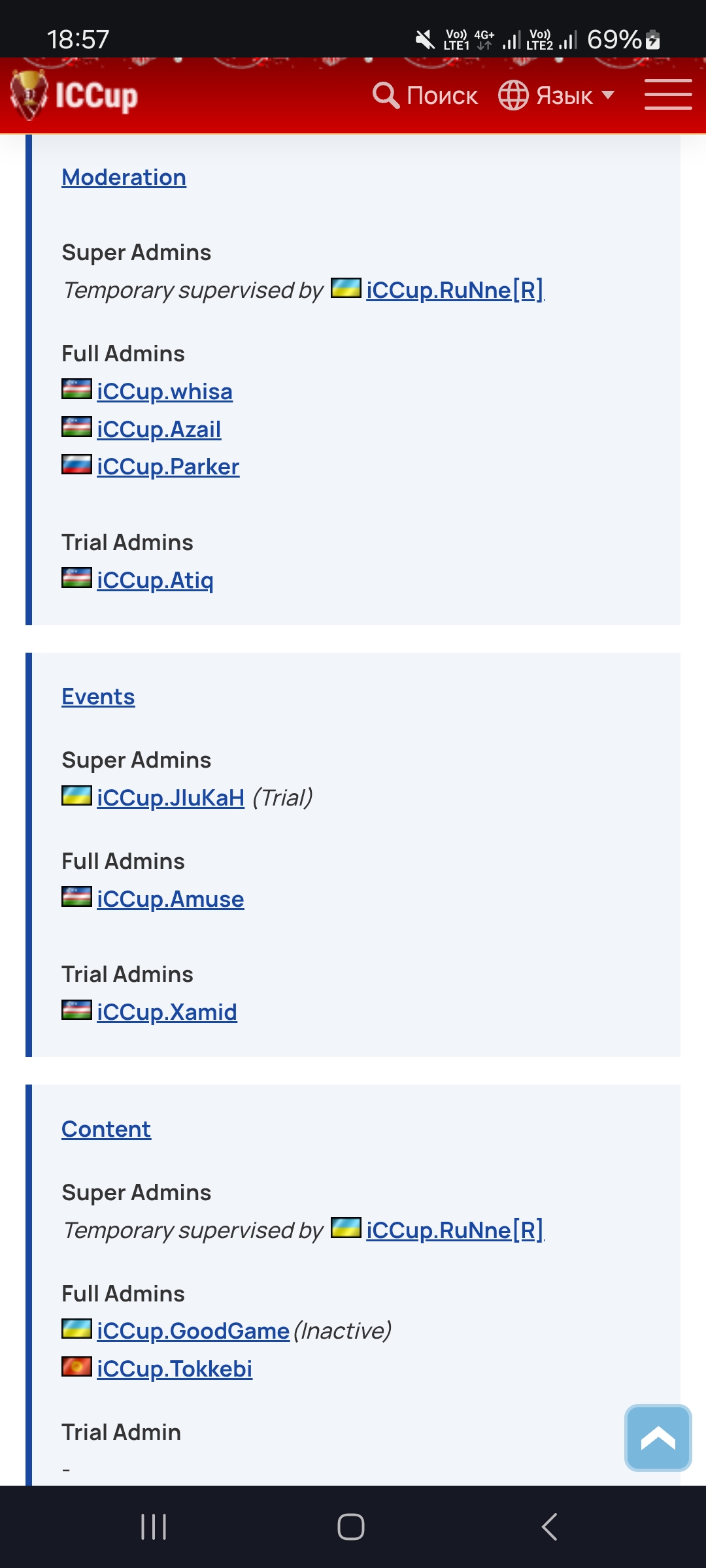Screen dimensions: 706x1568
Task: Open iCCup.Amuse profile link
Action: (x=171, y=899)
